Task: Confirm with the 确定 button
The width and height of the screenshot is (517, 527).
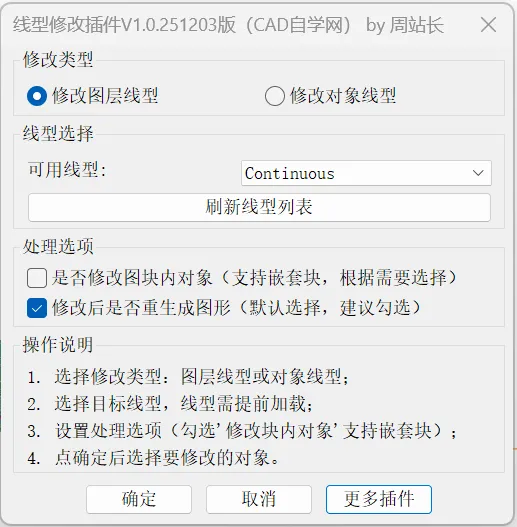Action: tap(139, 499)
